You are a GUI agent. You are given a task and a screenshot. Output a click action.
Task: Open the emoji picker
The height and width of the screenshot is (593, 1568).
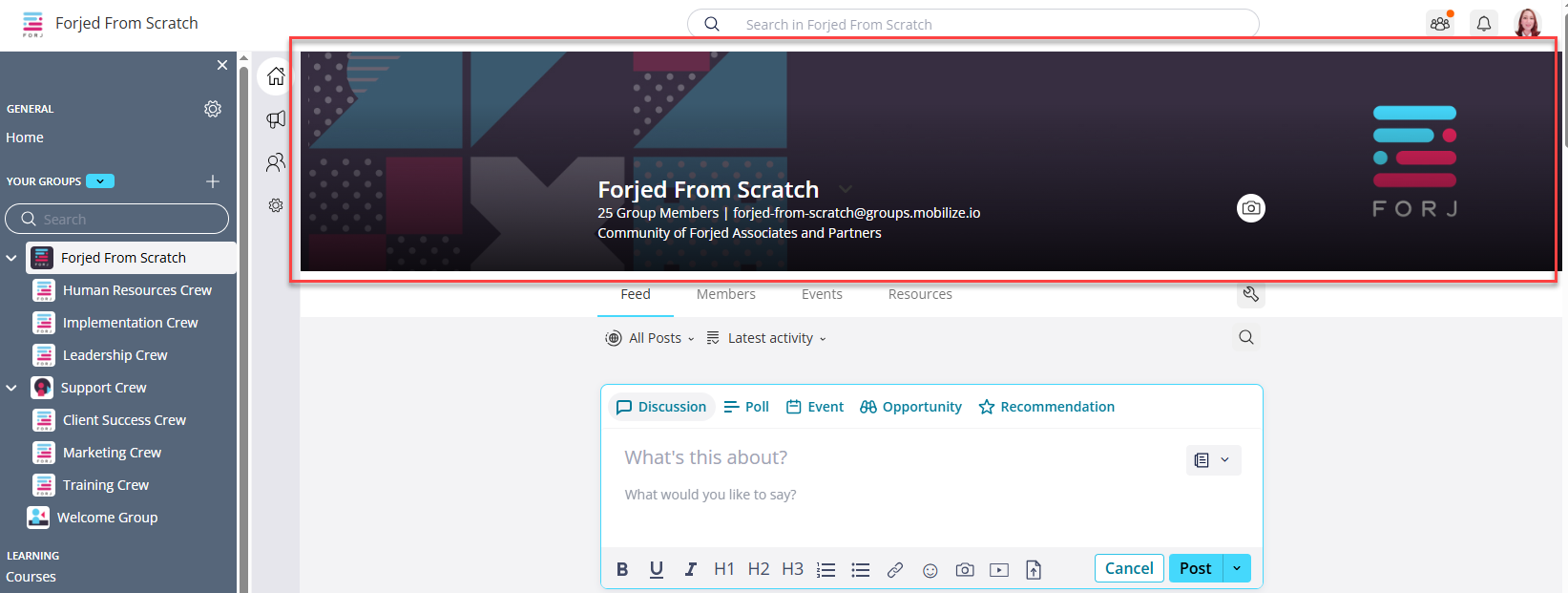click(x=930, y=570)
